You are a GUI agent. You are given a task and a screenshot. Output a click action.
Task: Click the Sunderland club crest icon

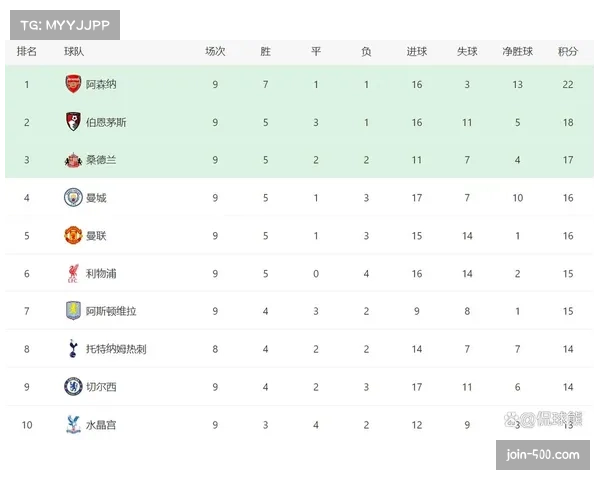[73, 160]
